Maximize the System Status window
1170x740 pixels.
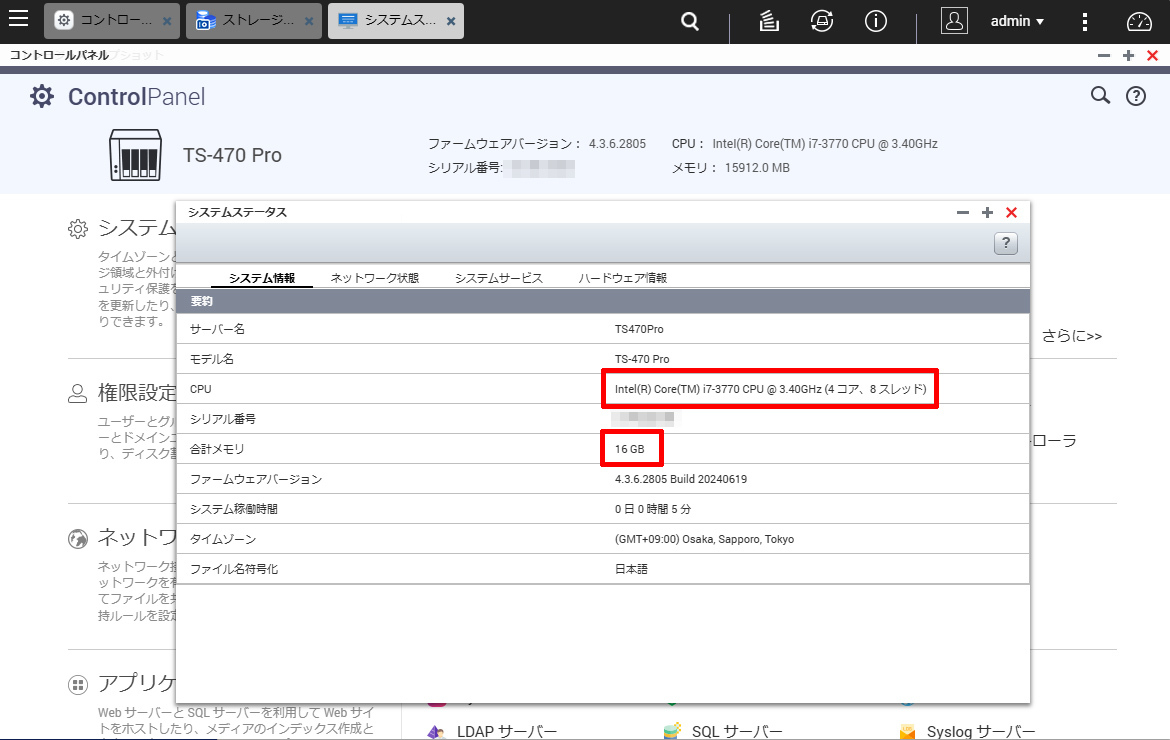(987, 213)
